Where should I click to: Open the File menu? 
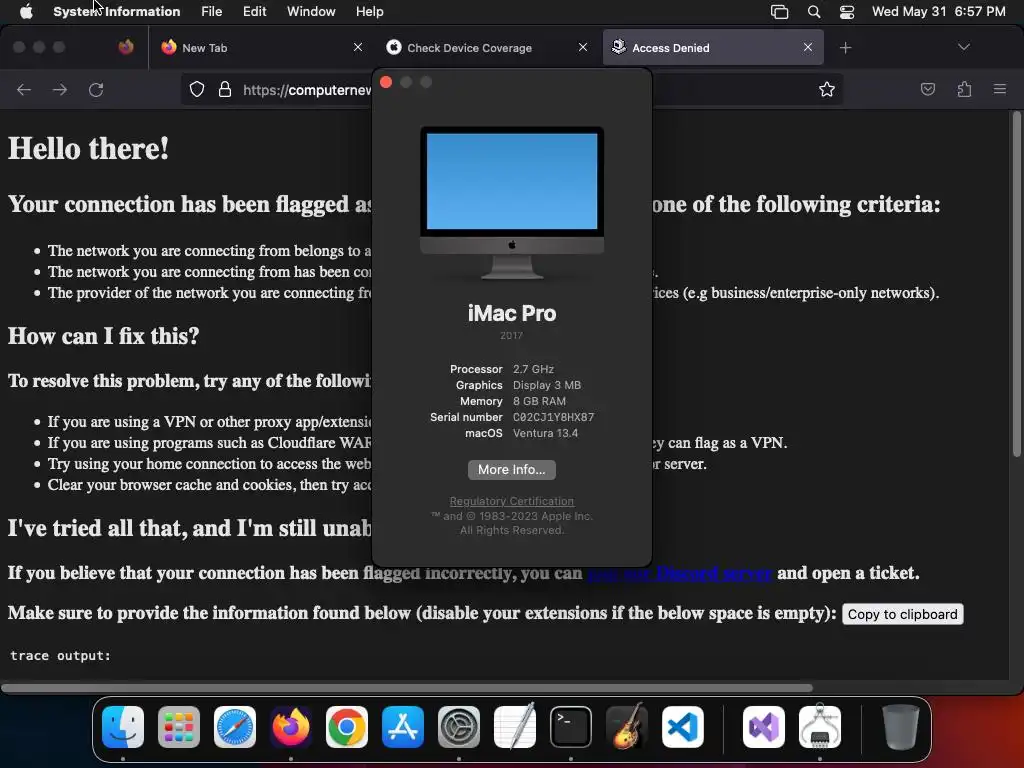tap(211, 11)
